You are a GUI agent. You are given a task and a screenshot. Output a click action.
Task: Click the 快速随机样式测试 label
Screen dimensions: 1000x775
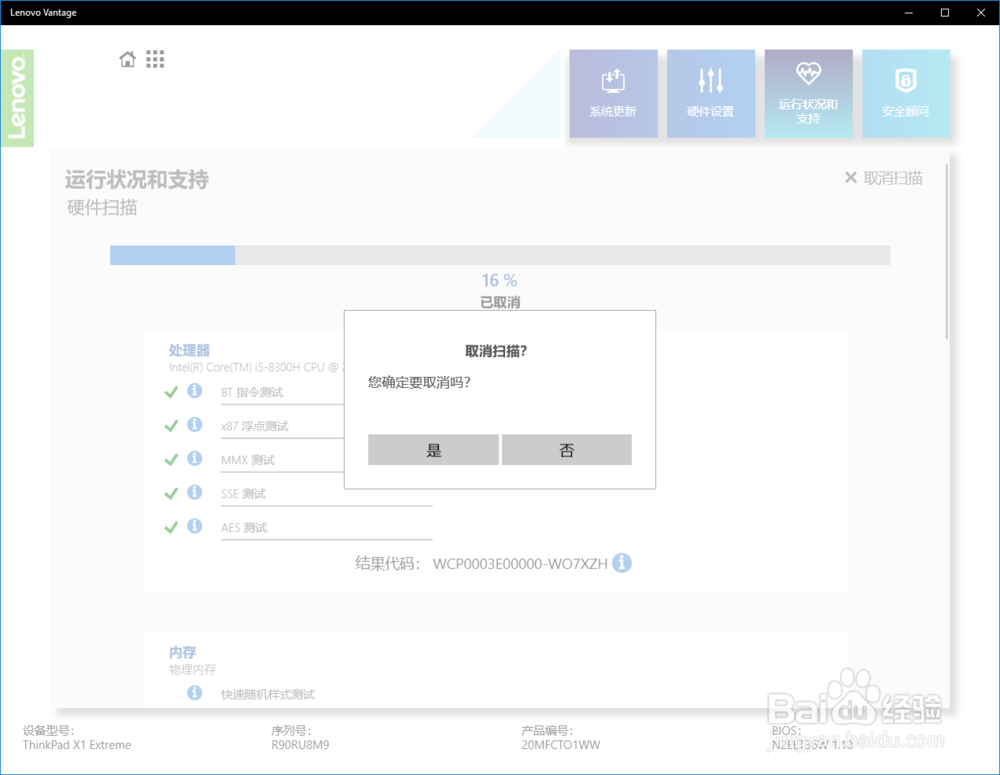(268, 695)
